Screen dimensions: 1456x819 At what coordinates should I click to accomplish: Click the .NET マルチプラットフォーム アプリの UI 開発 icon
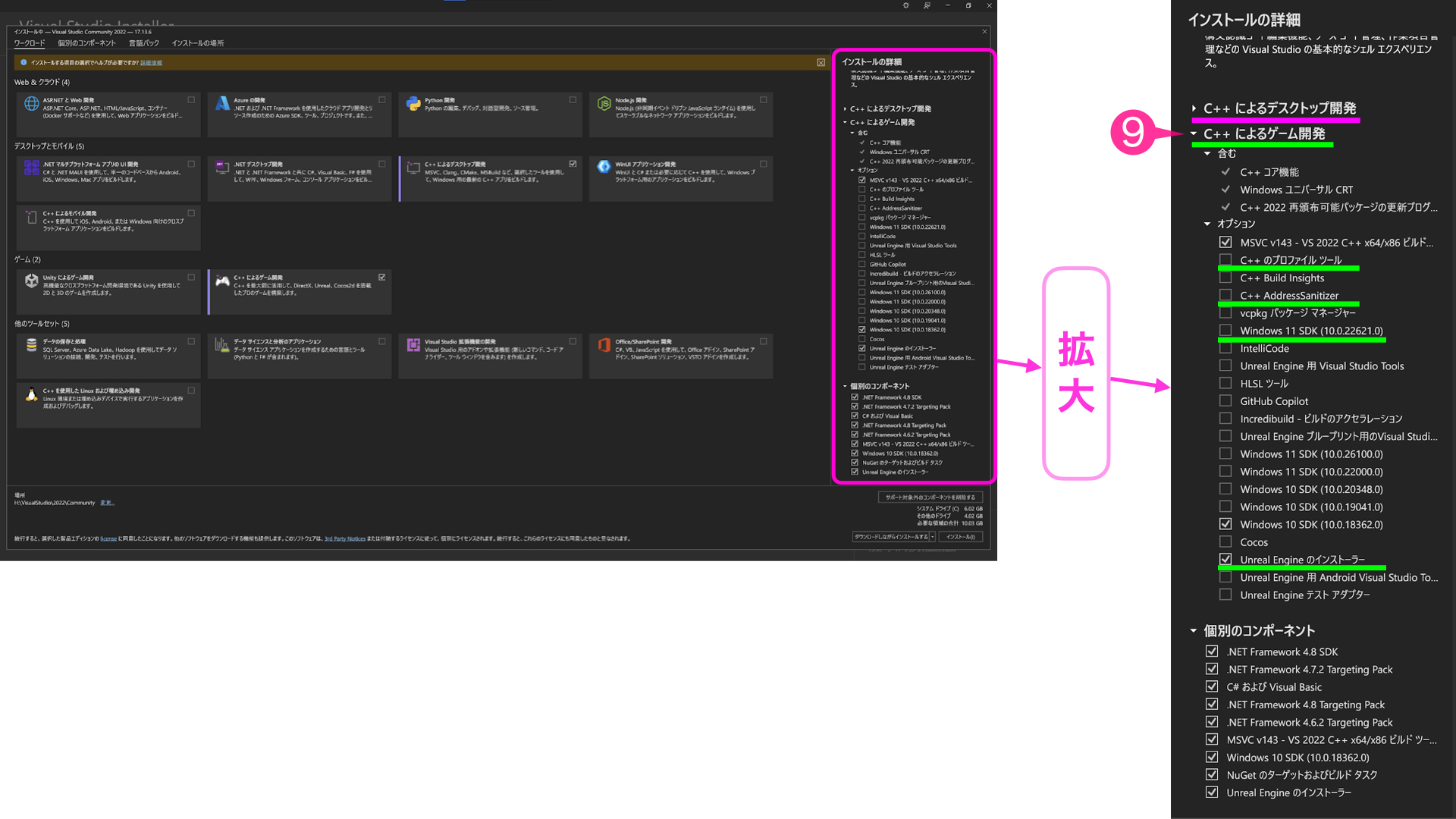pyautogui.click(x=31, y=168)
